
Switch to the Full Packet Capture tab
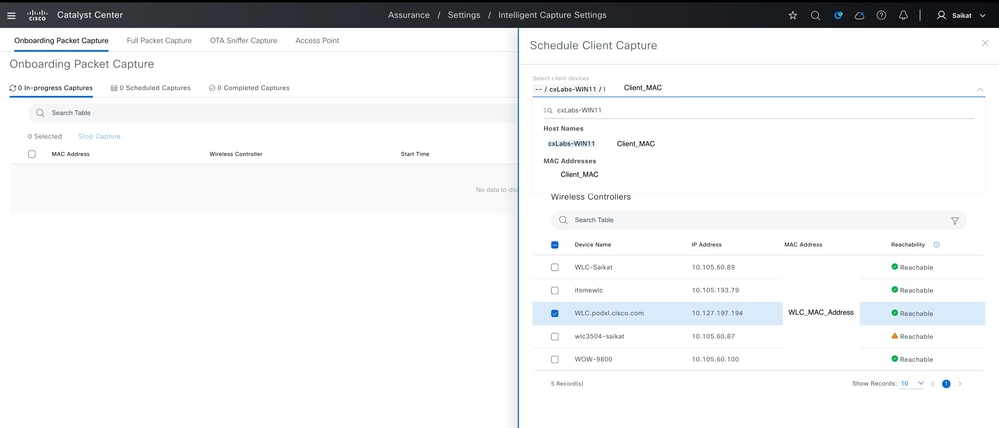point(159,40)
